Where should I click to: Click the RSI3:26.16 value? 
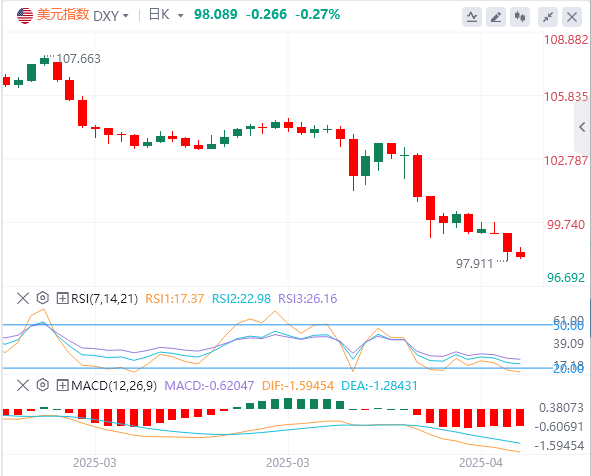tap(308, 298)
